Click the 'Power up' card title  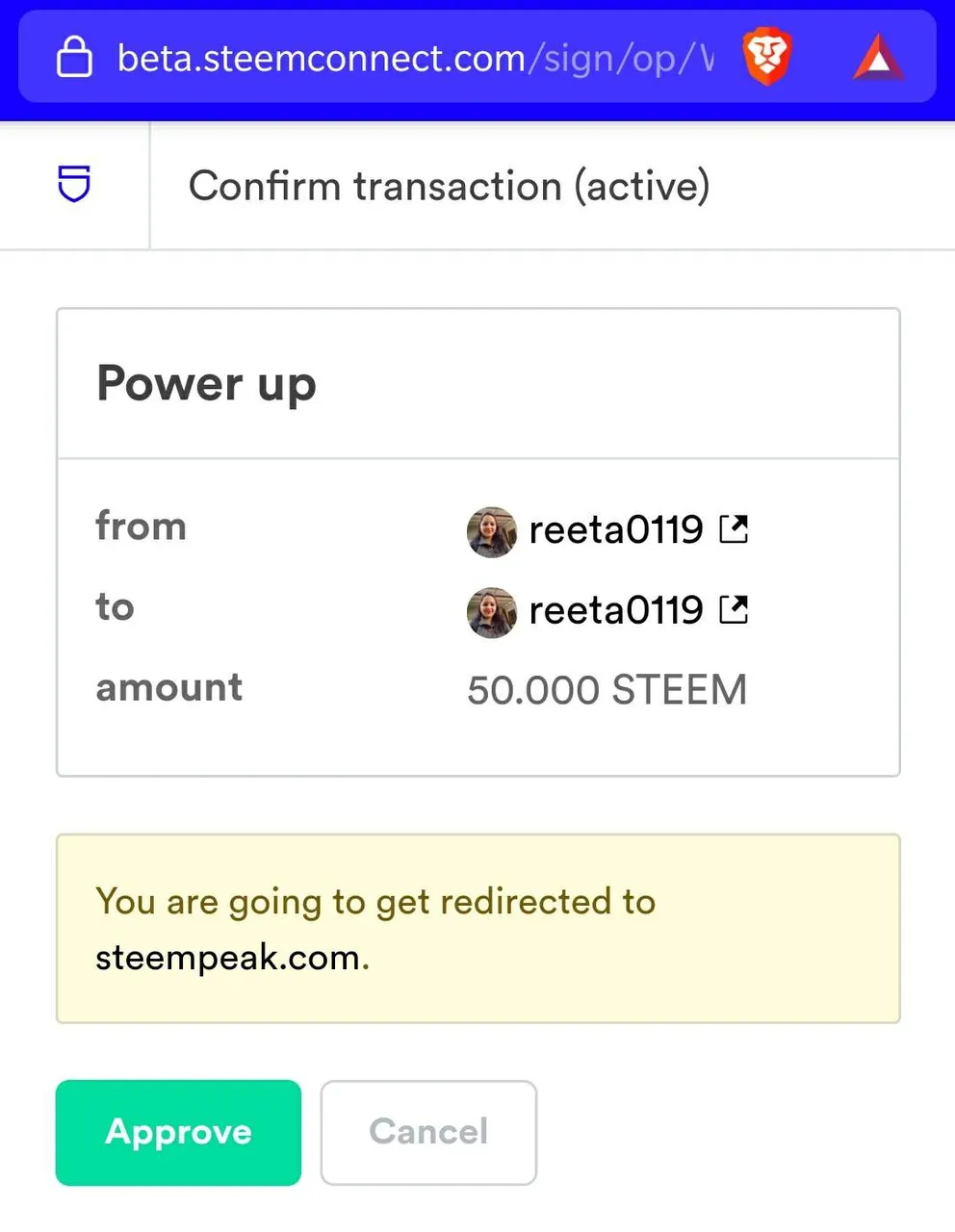(x=206, y=385)
